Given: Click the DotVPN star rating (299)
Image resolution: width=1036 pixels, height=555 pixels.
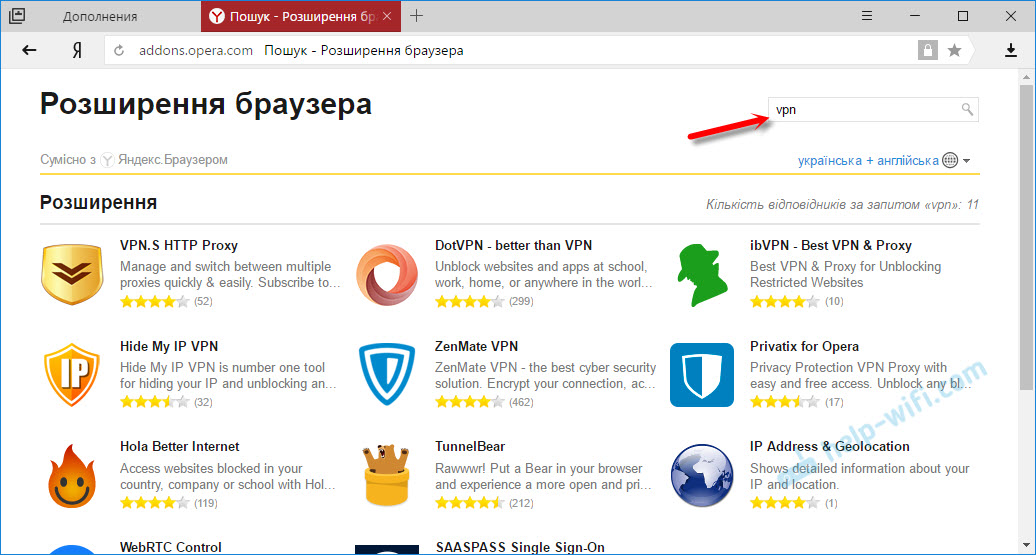Looking at the screenshot, I should coord(470,302).
